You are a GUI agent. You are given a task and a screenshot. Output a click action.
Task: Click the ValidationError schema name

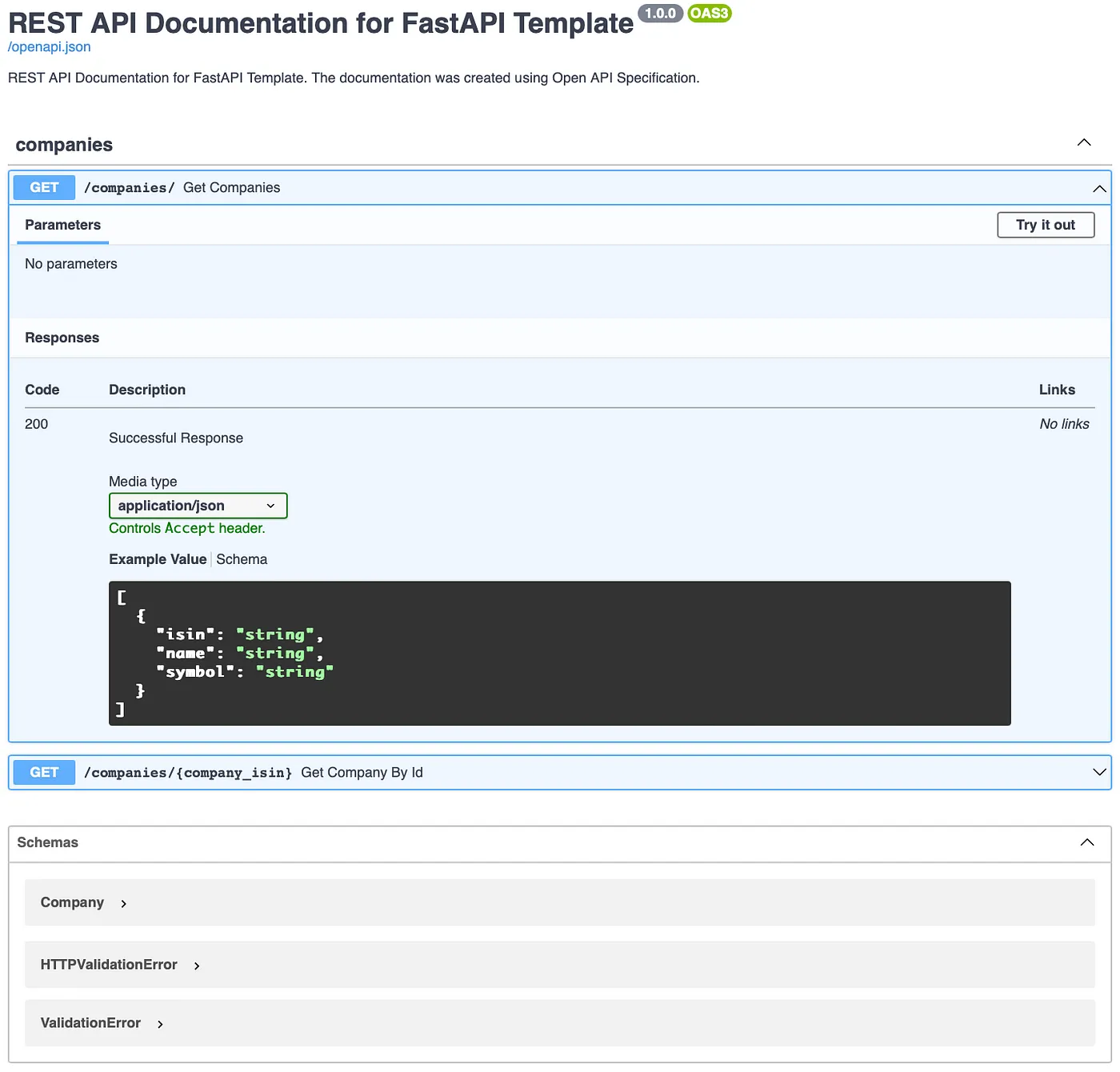tap(90, 1023)
